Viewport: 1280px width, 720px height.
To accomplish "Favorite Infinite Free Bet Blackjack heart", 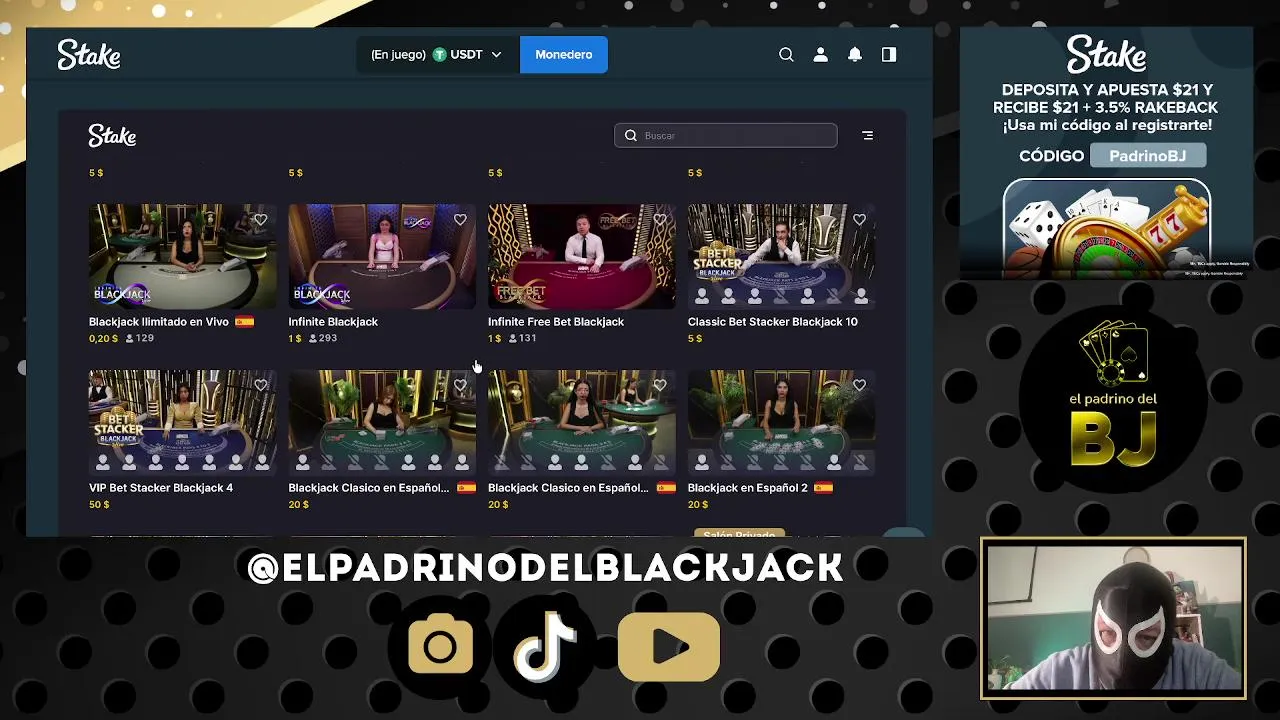I will click(660, 220).
